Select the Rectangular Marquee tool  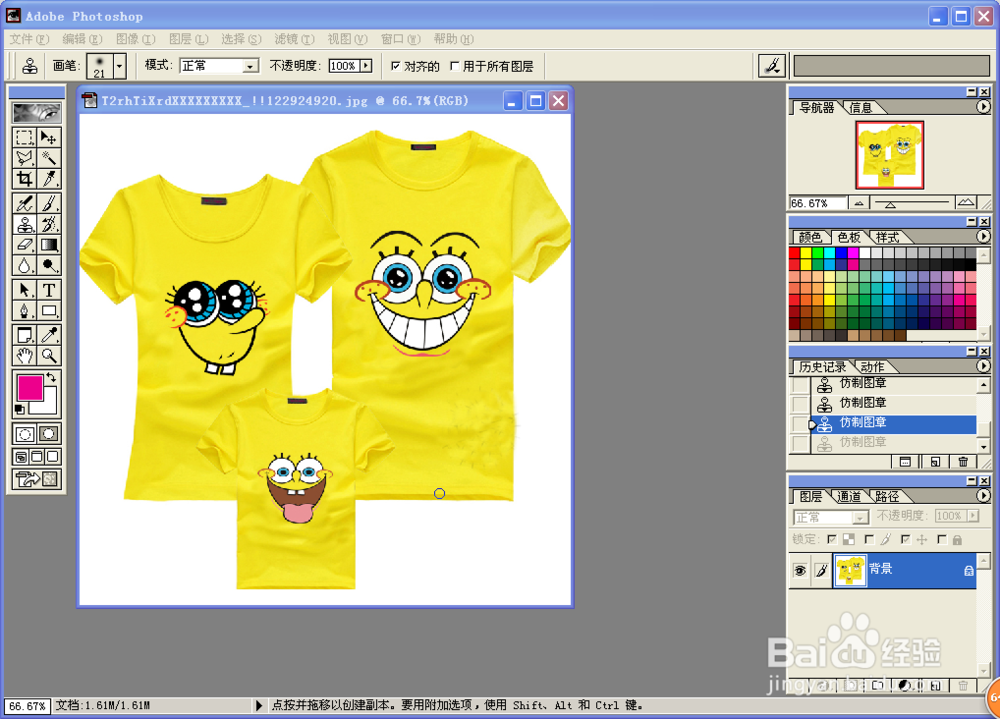click(24, 137)
